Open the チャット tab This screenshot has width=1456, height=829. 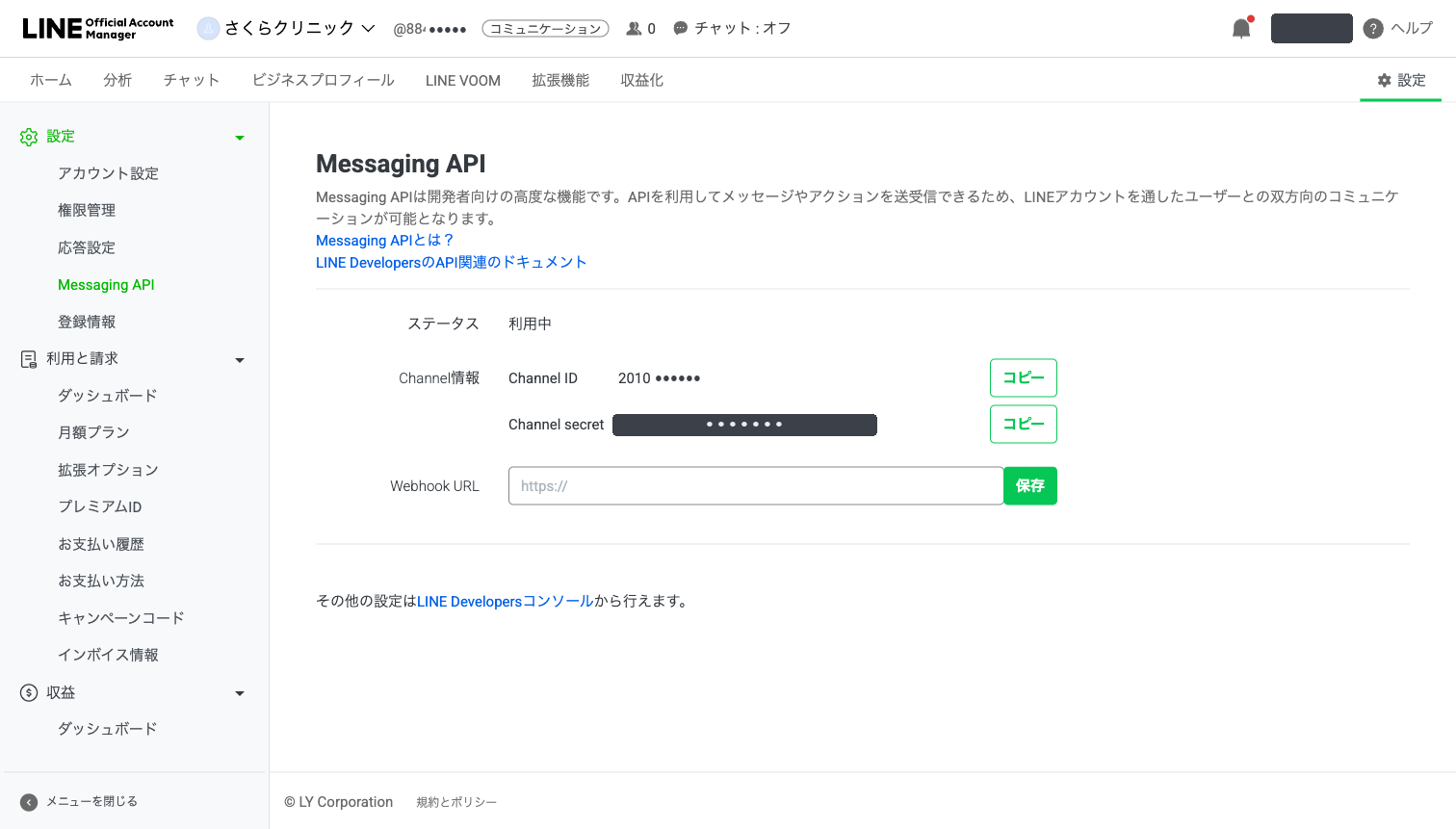click(x=192, y=80)
